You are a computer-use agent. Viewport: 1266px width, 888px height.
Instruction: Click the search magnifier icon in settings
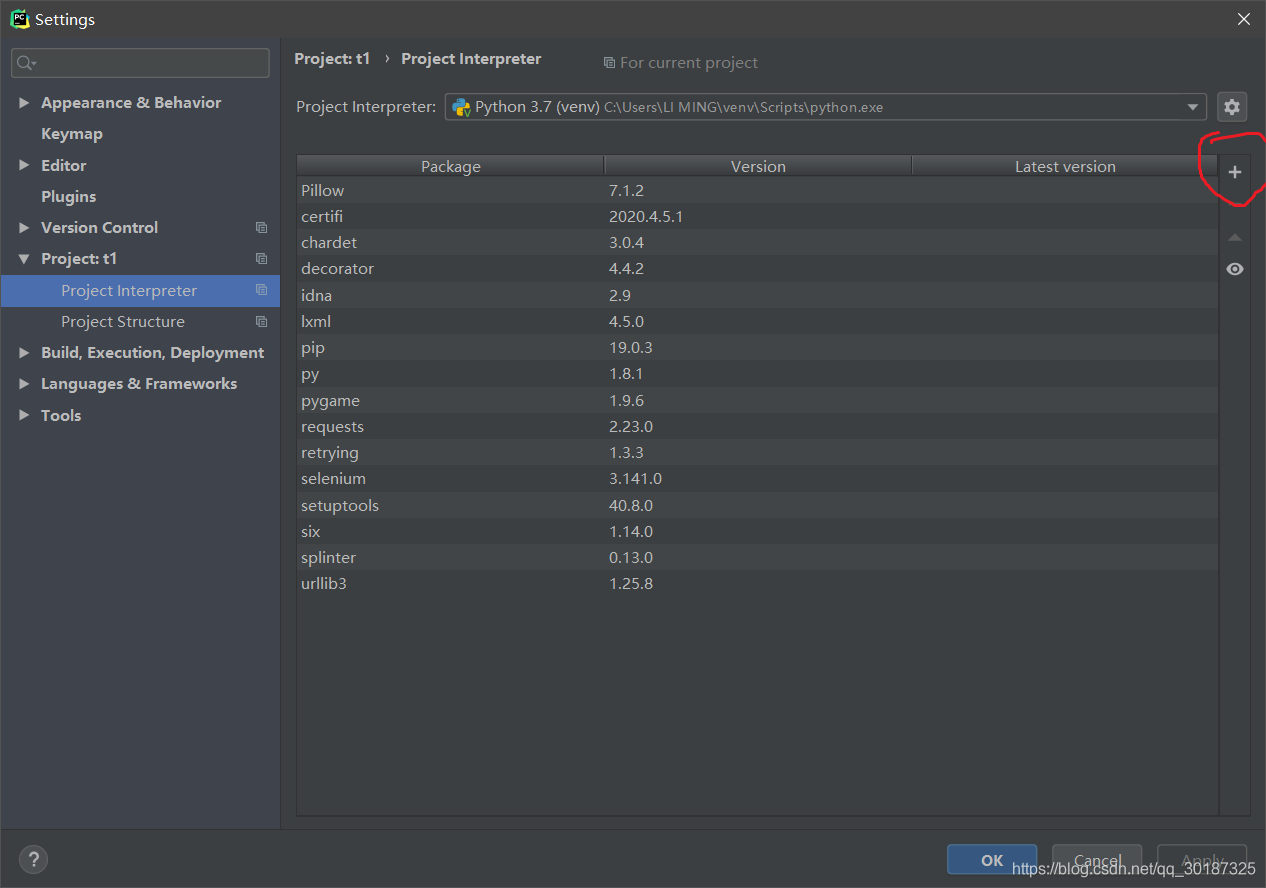pyautogui.click(x=24, y=63)
